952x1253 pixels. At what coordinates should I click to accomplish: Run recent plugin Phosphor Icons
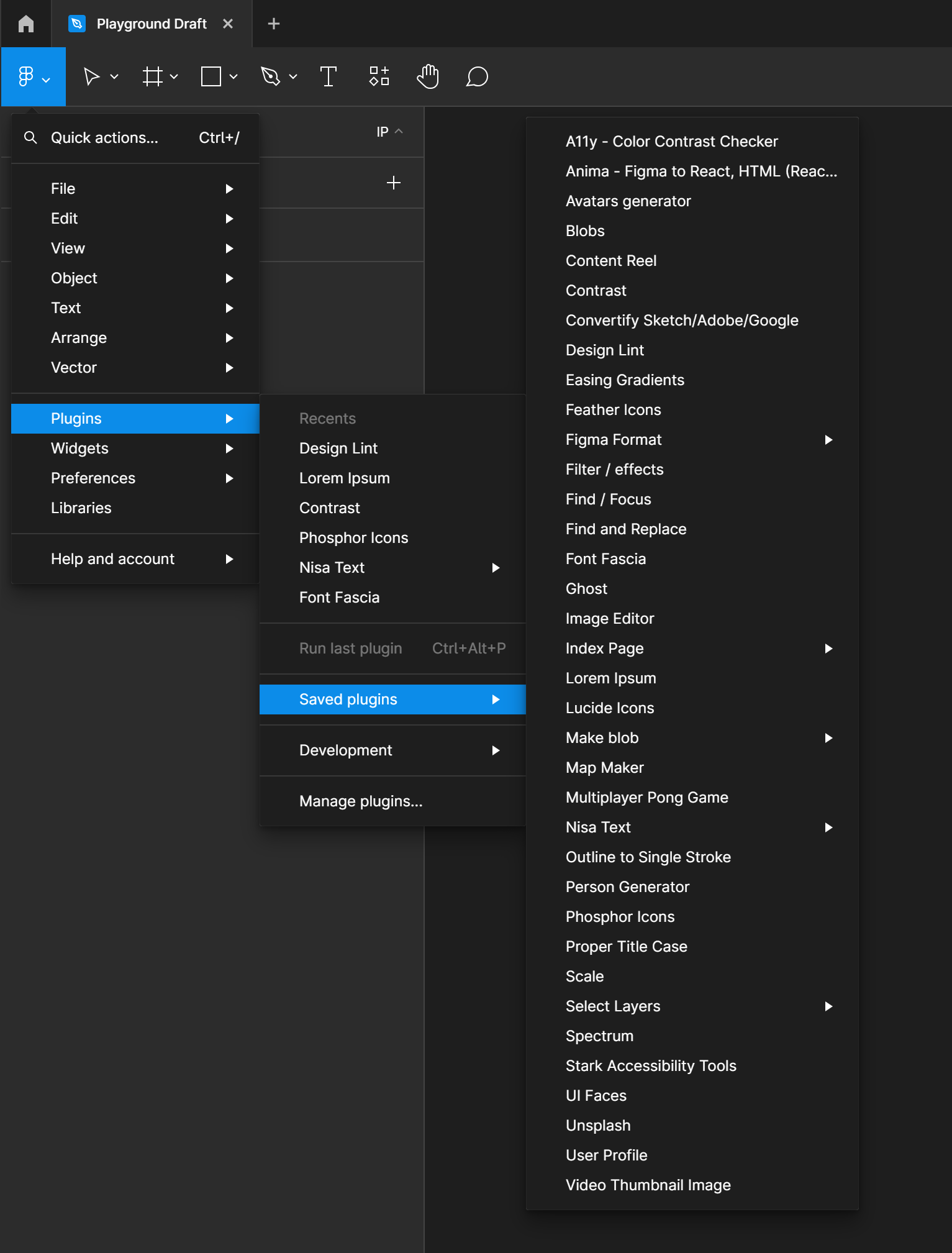392,537
